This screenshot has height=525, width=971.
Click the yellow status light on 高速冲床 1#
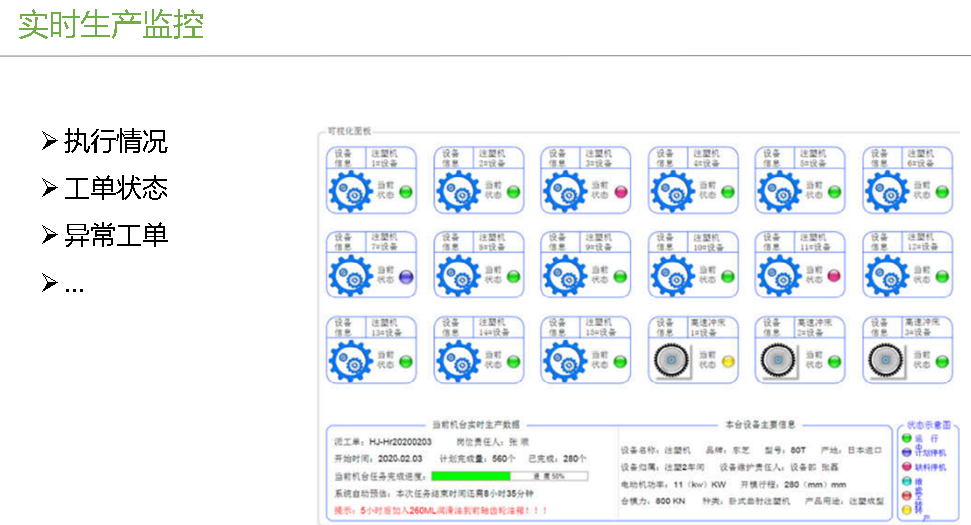[728, 360]
